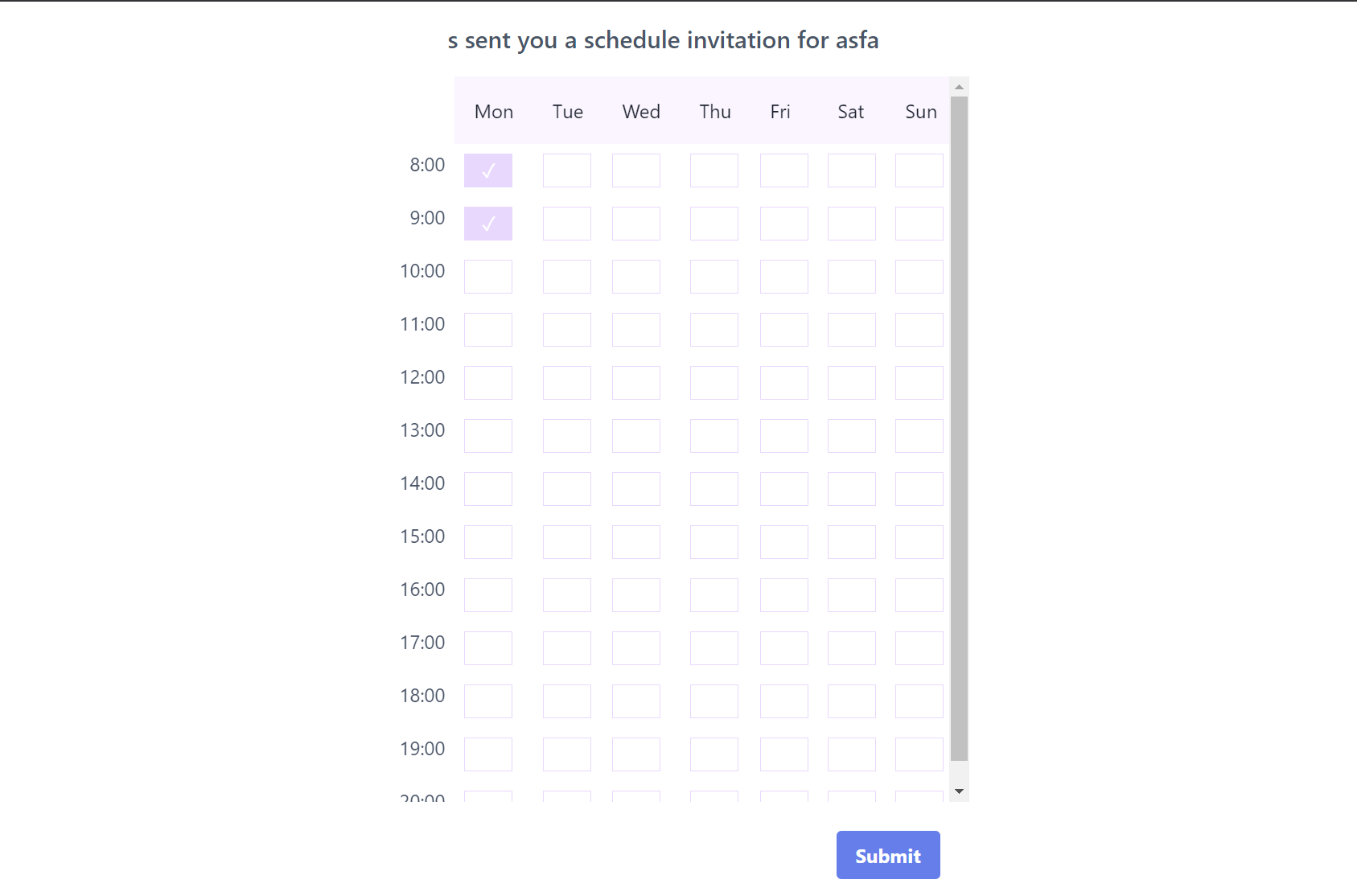Deselect the Monday 8:00 time slot
The width and height of the screenshot is (1357, 896).
point(488,171)
